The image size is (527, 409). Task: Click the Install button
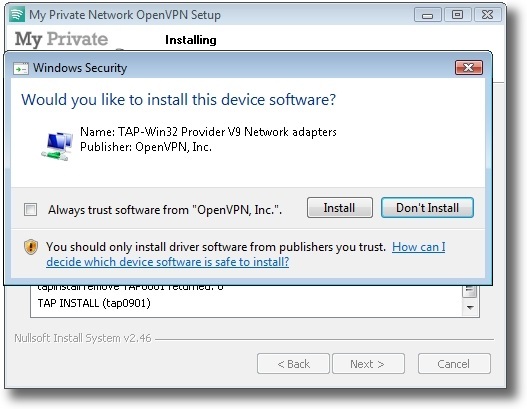click(x=339, y=207)
